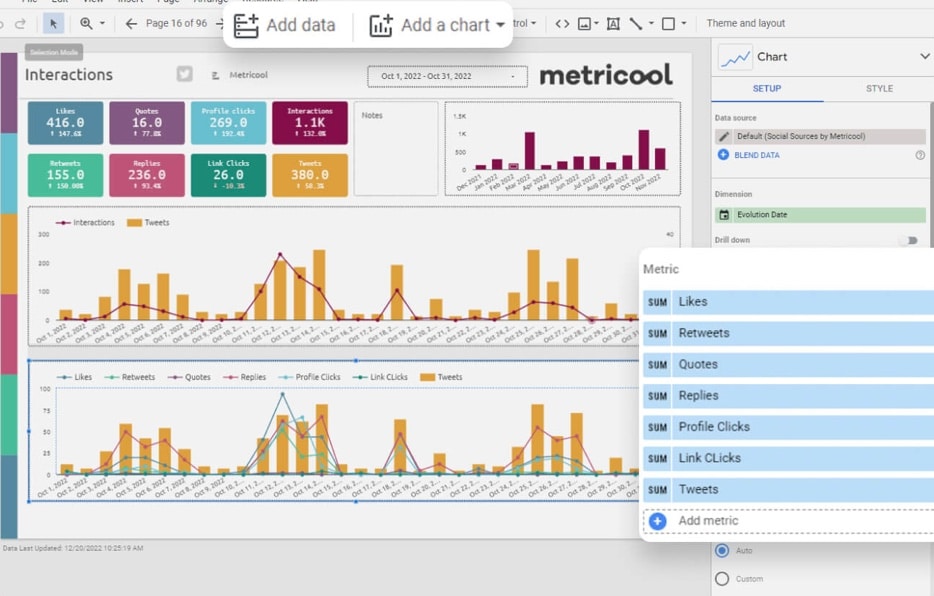Screen dimensions: 934x596
Task: Open the Oct 2022 date range control
Action: 447,76
